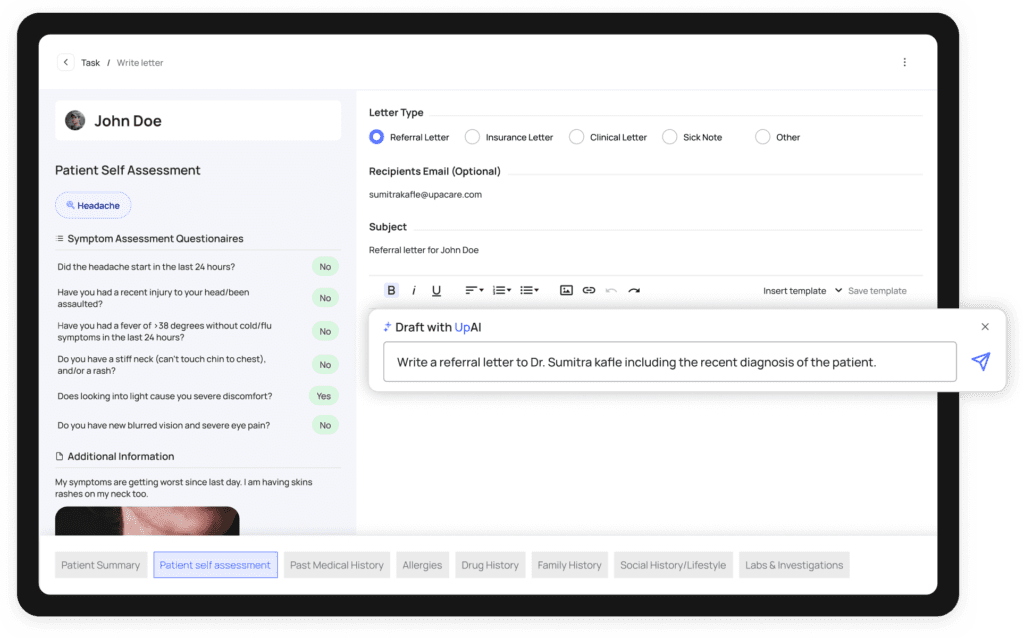Open the three-dot more options menu

pyautogui.click(x=904, y=63)
